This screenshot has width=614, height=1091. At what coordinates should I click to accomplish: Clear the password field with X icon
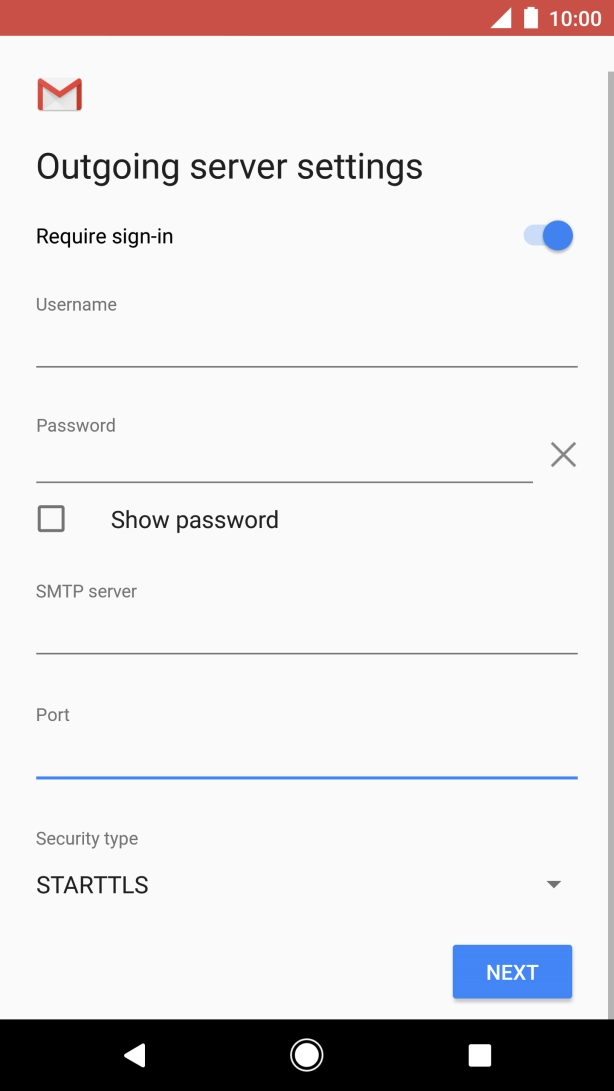coord(563,455)
